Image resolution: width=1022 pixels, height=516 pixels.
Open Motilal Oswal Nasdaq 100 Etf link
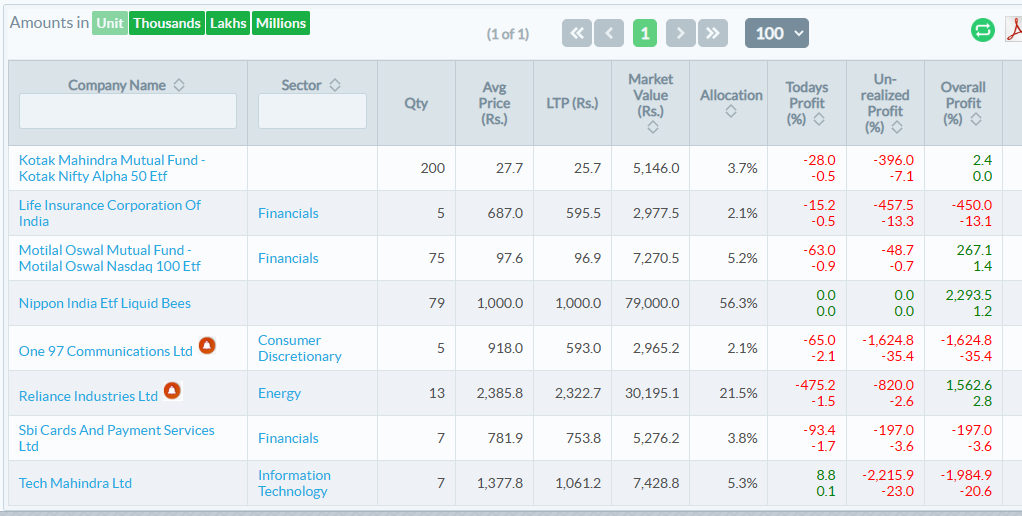pos(110,258)
